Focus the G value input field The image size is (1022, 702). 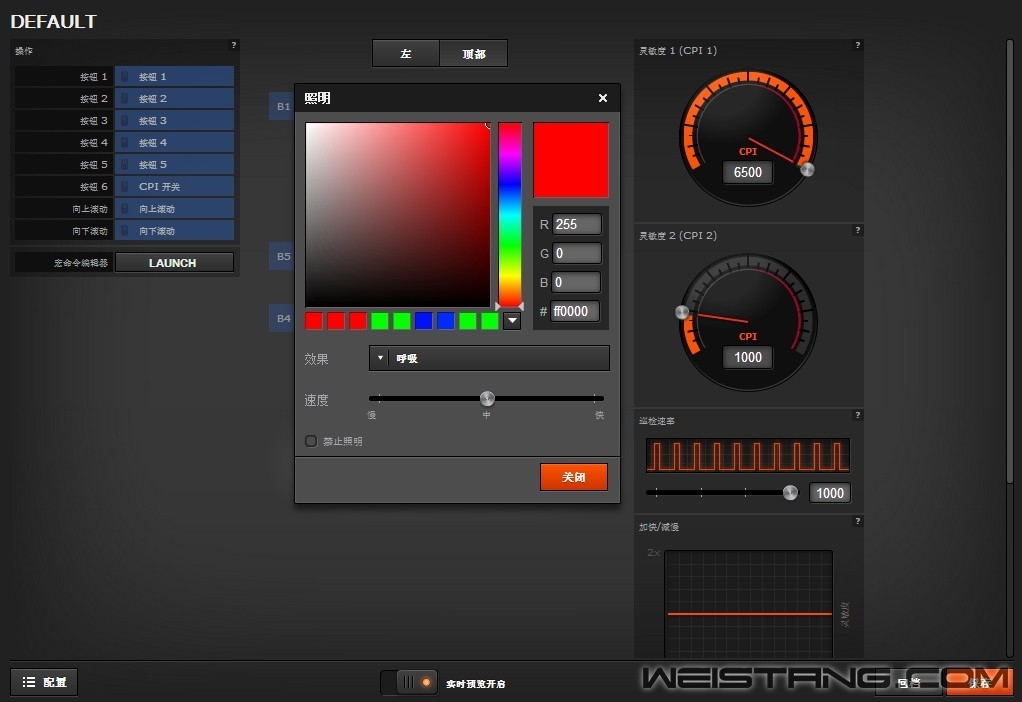coord(577,253)
